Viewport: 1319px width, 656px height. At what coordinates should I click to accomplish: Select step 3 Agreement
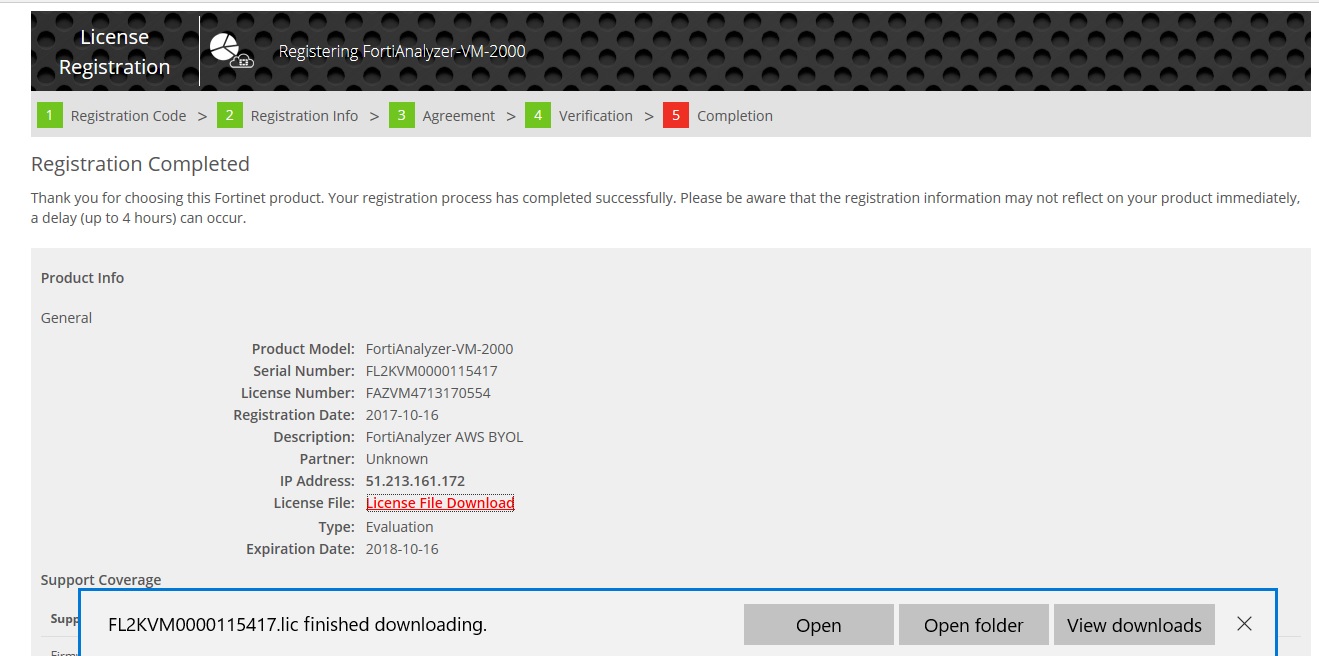(x=442, y=116)
